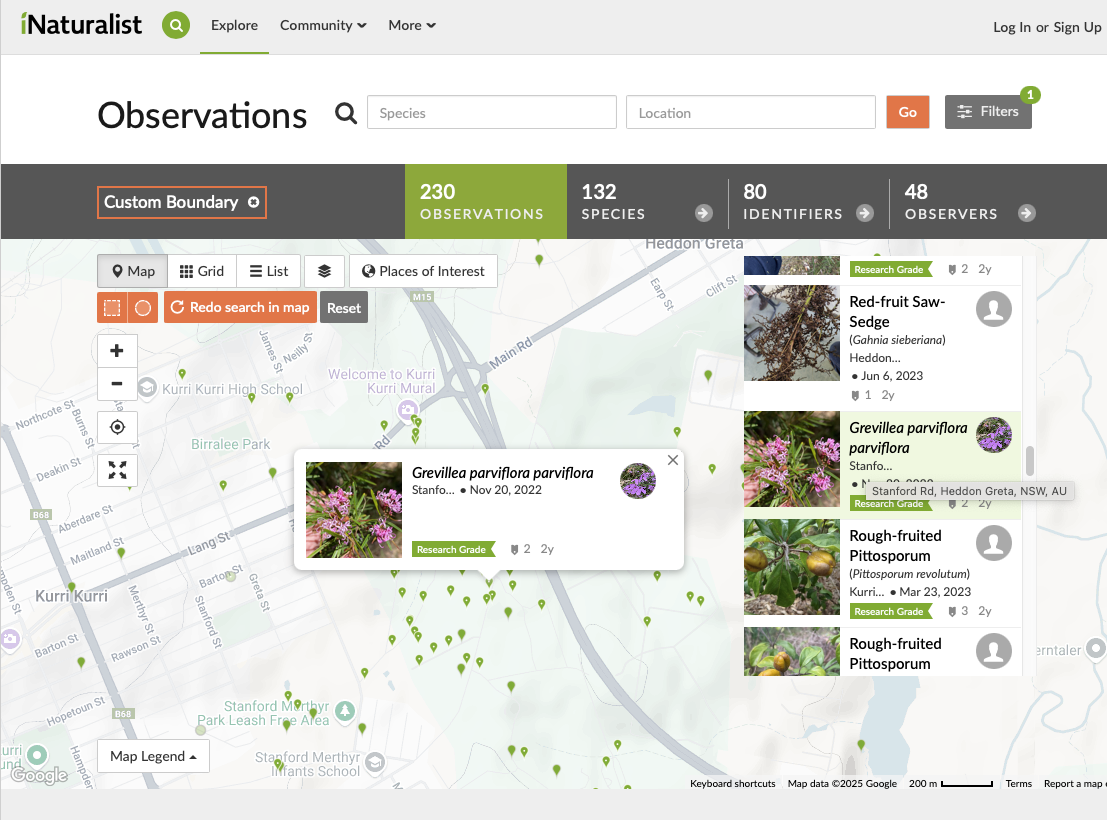Switch to List view

[269, 271]
